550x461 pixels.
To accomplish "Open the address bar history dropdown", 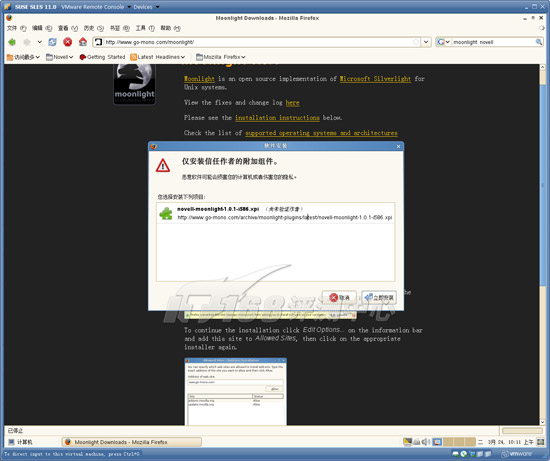I will tap(426, 42).
